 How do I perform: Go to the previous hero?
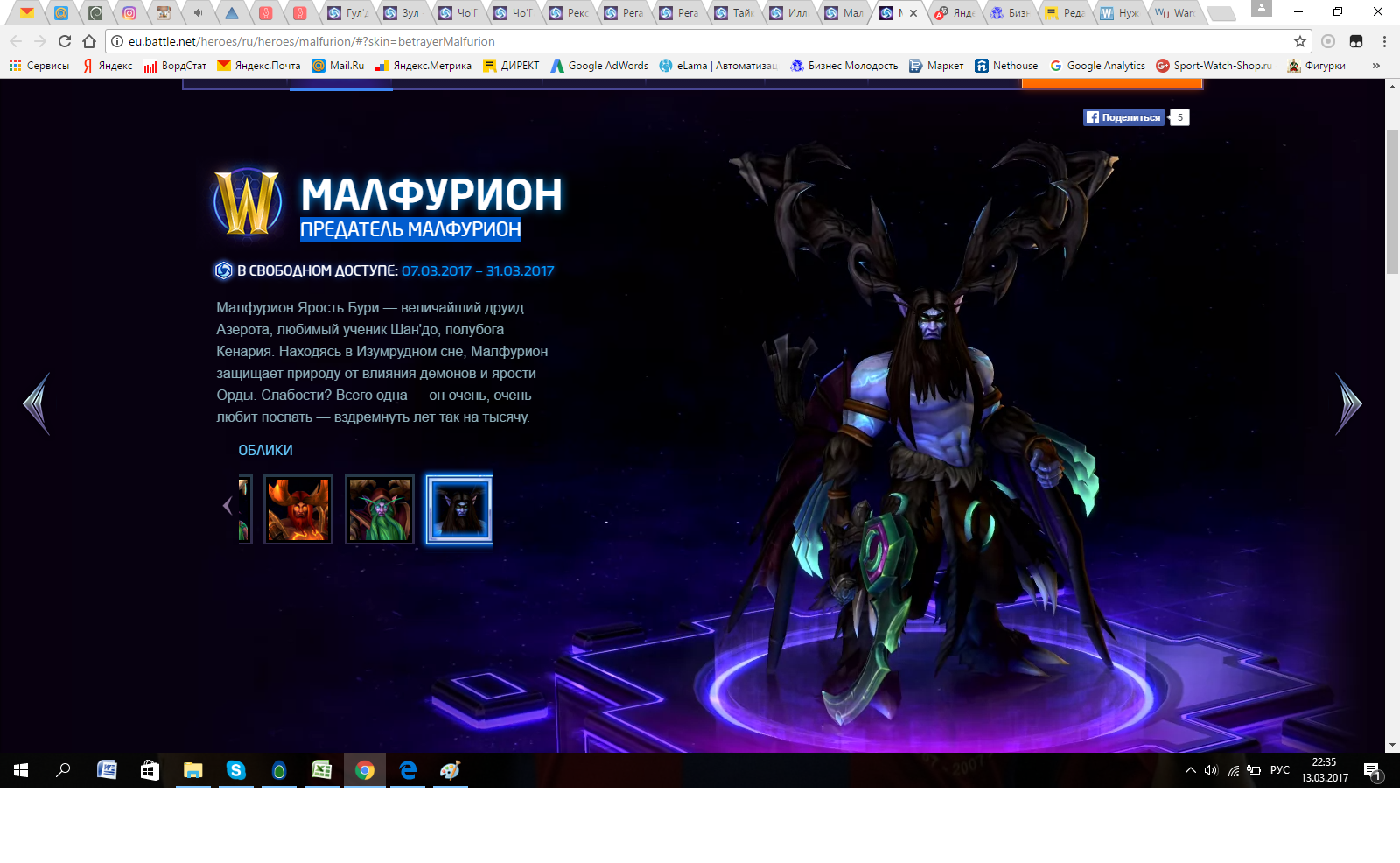coord(37,403)
